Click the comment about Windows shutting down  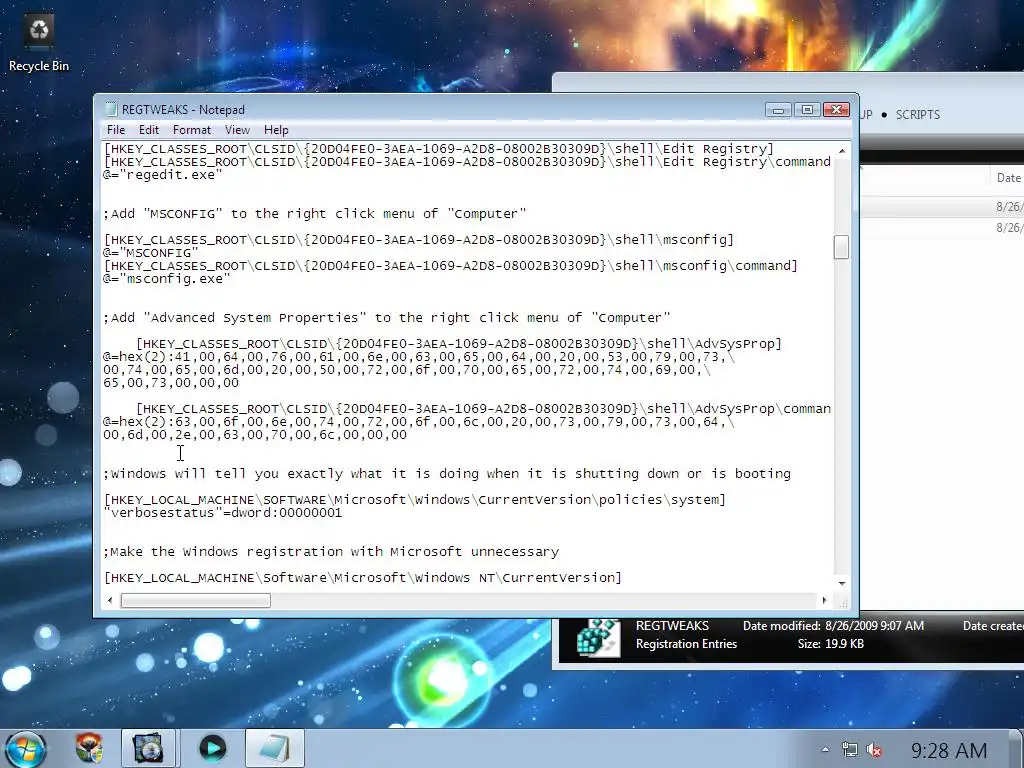447,473
